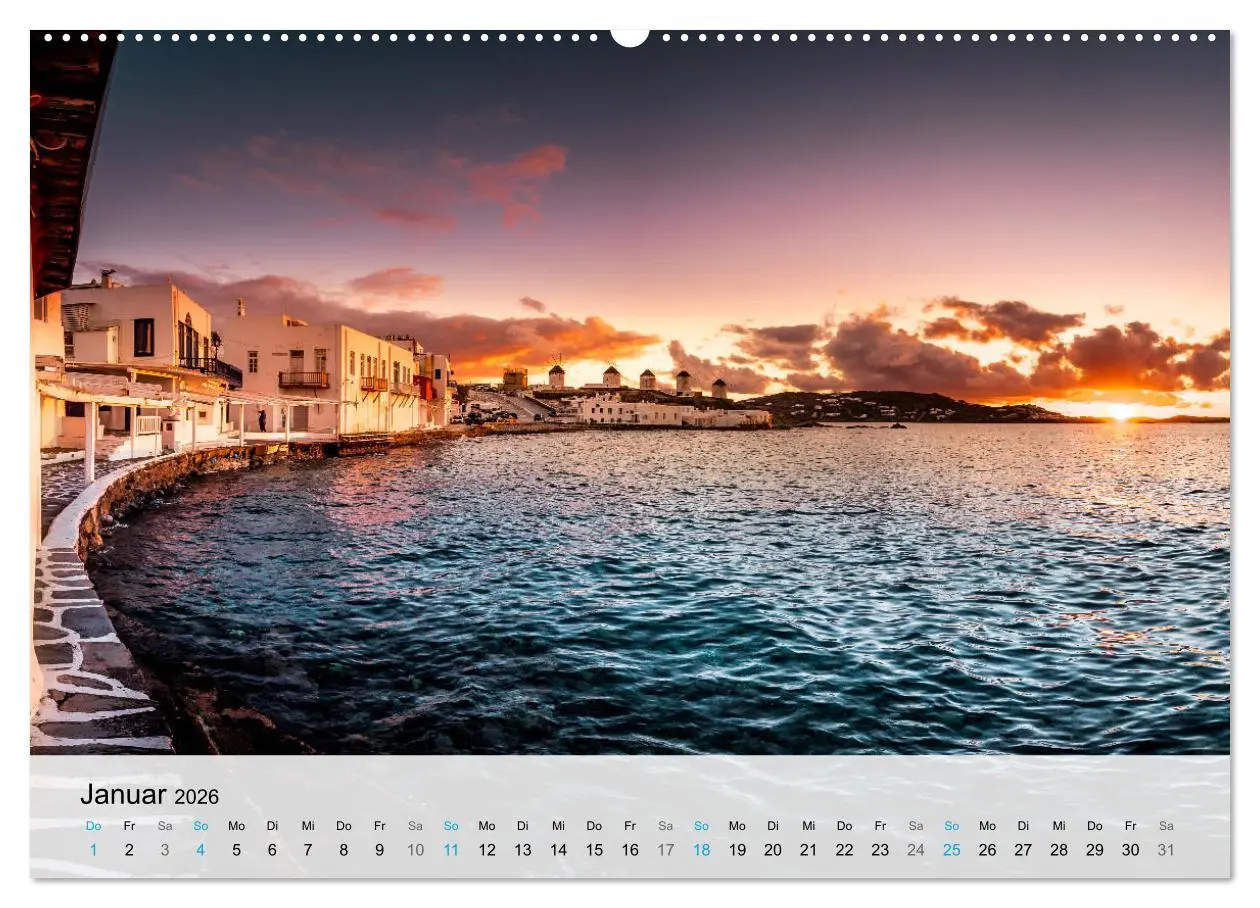Select date 11 shown in blue

(x=451, y=851)
